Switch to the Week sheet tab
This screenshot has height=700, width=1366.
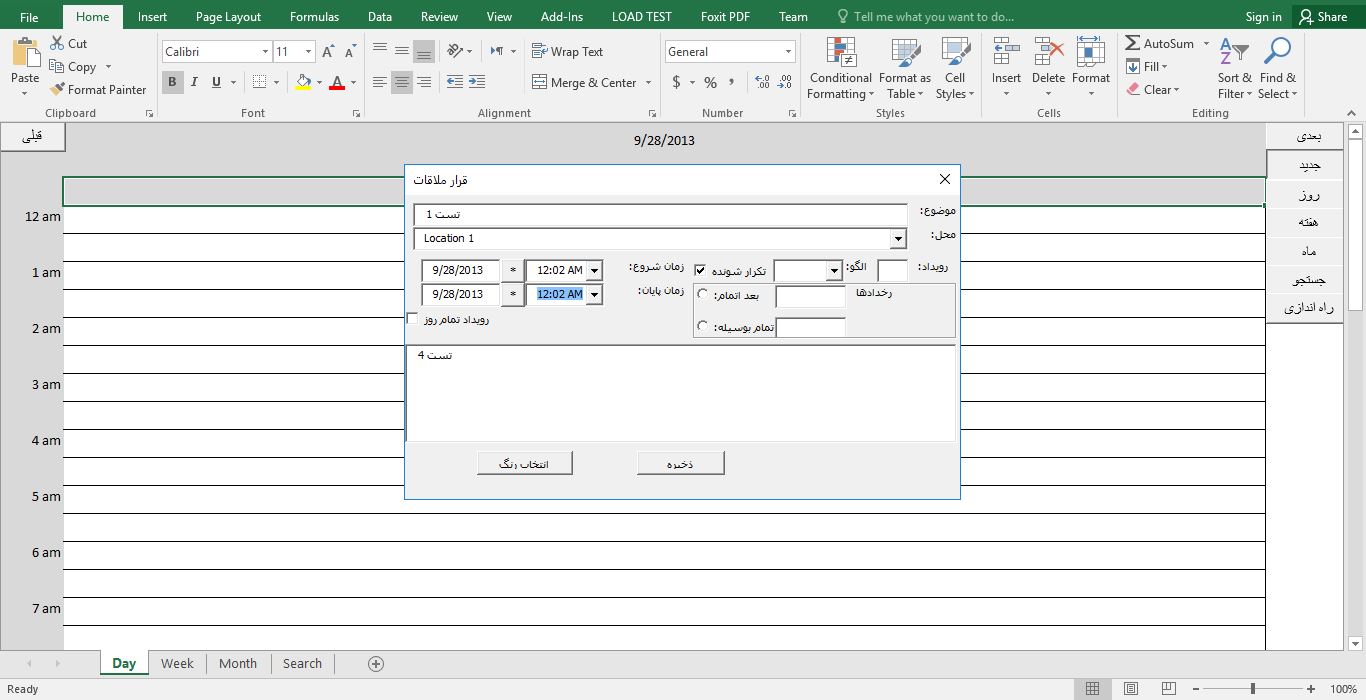pyautogui.click(x=177, y=663)
